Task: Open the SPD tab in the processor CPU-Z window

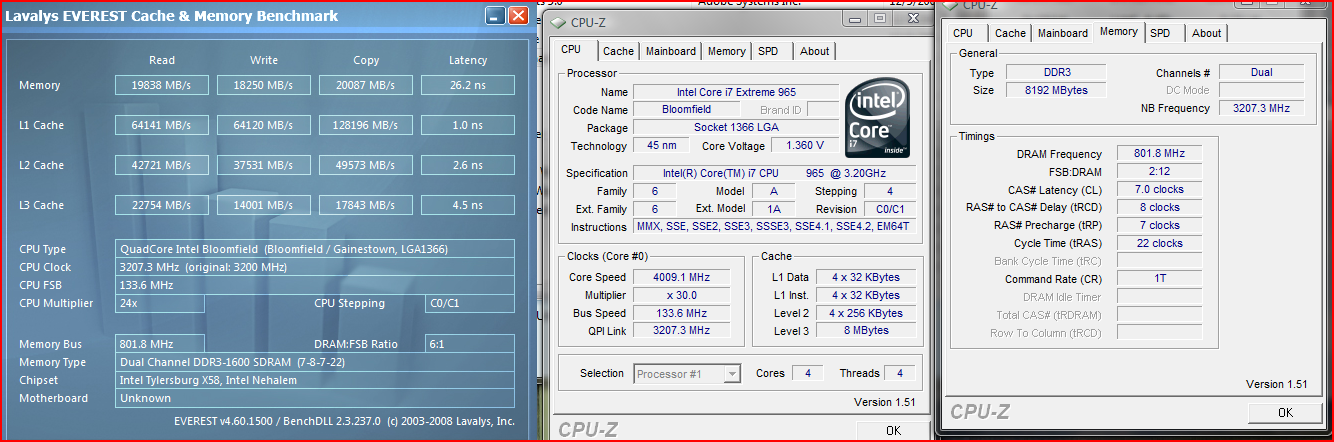Action: click(768, 51)
